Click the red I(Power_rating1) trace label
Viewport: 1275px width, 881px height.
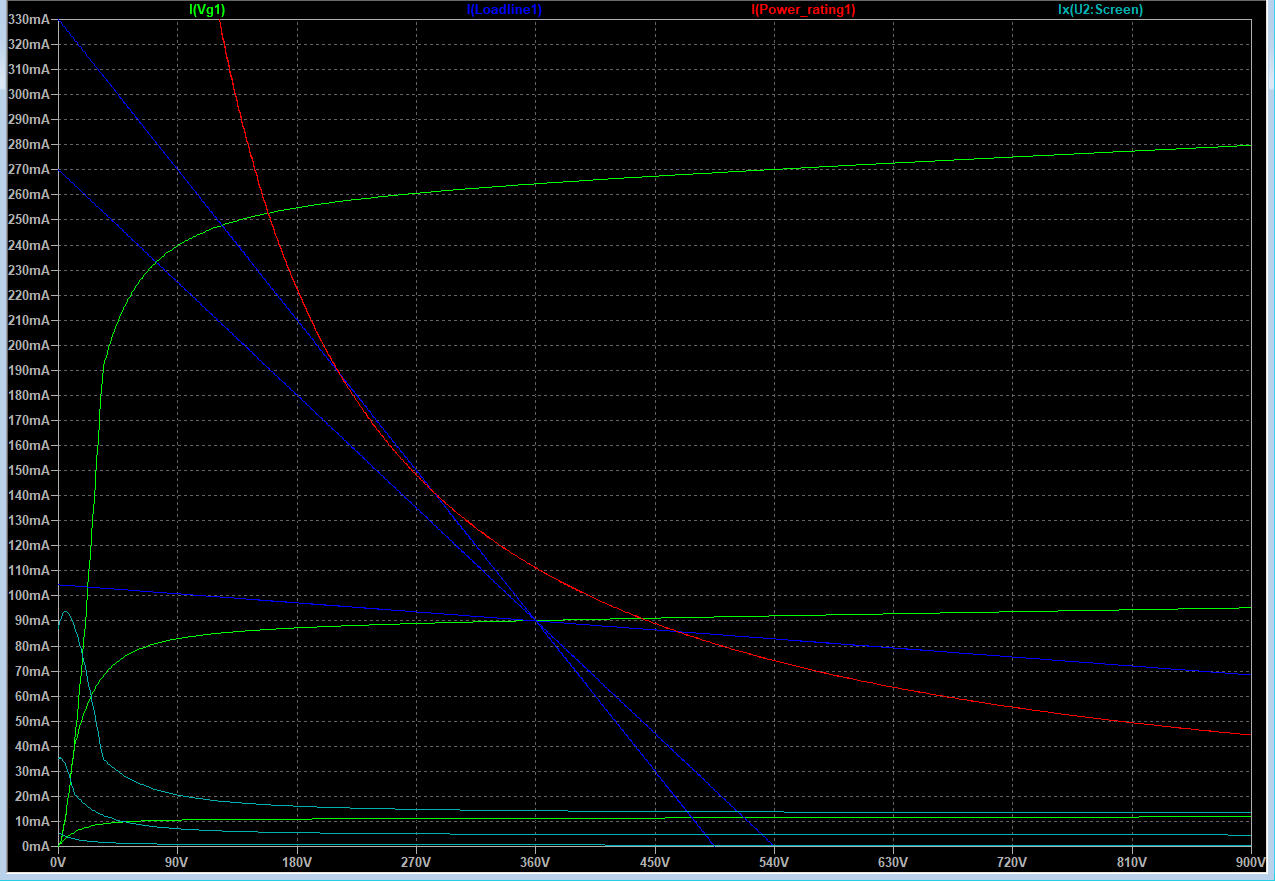(803, 9)
